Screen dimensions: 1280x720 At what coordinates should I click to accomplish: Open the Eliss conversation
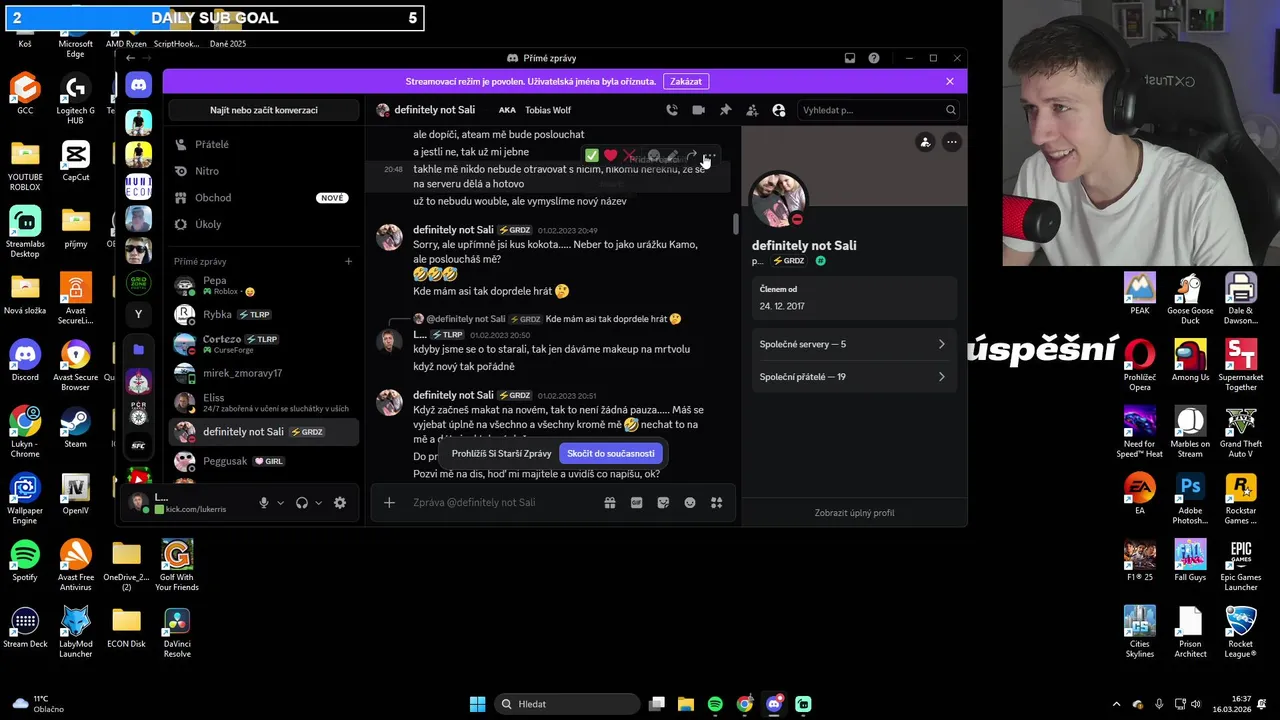pyautogui.click(x=264, y=402)
